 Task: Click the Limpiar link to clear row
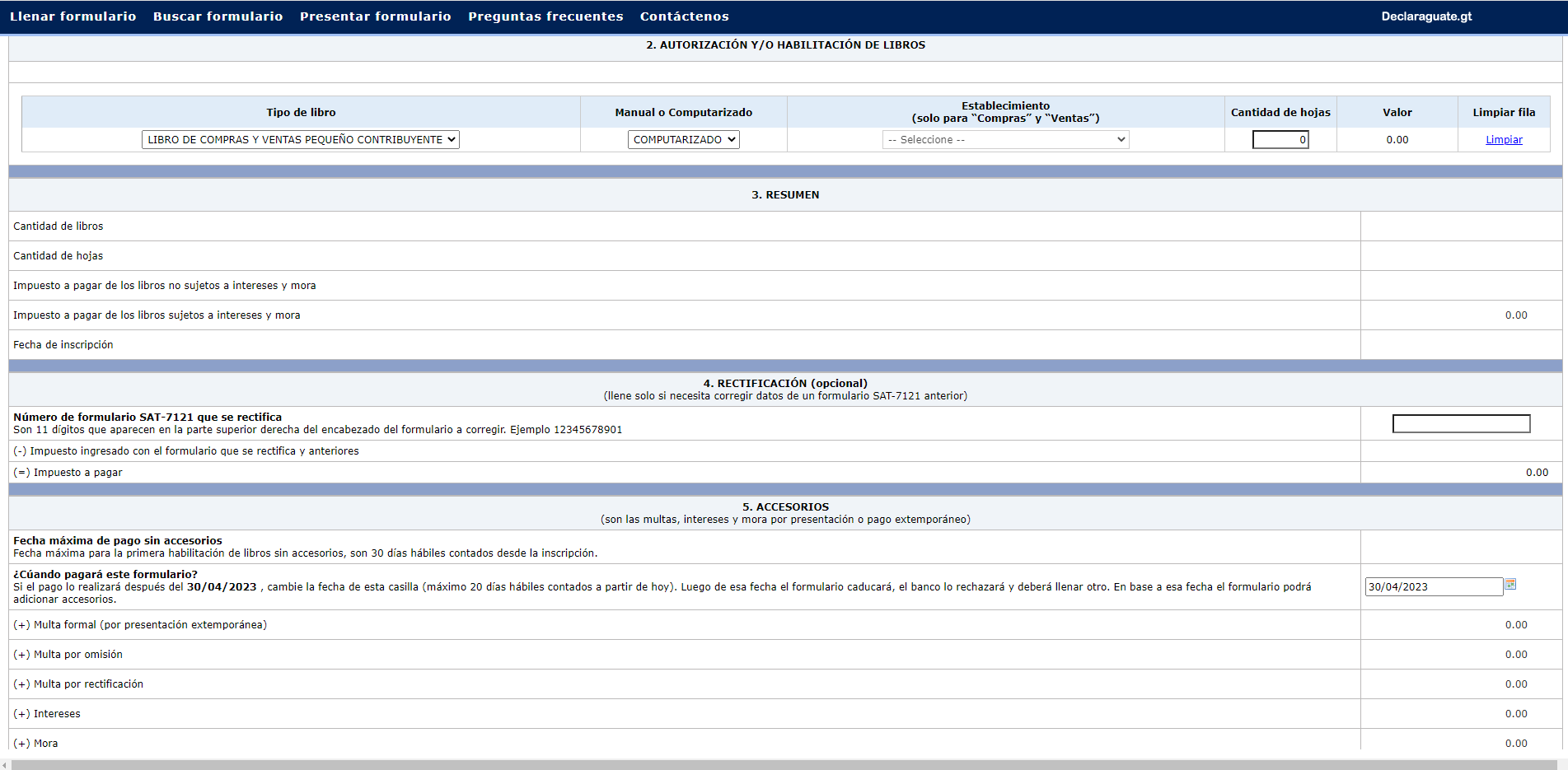click(1504, 140)
